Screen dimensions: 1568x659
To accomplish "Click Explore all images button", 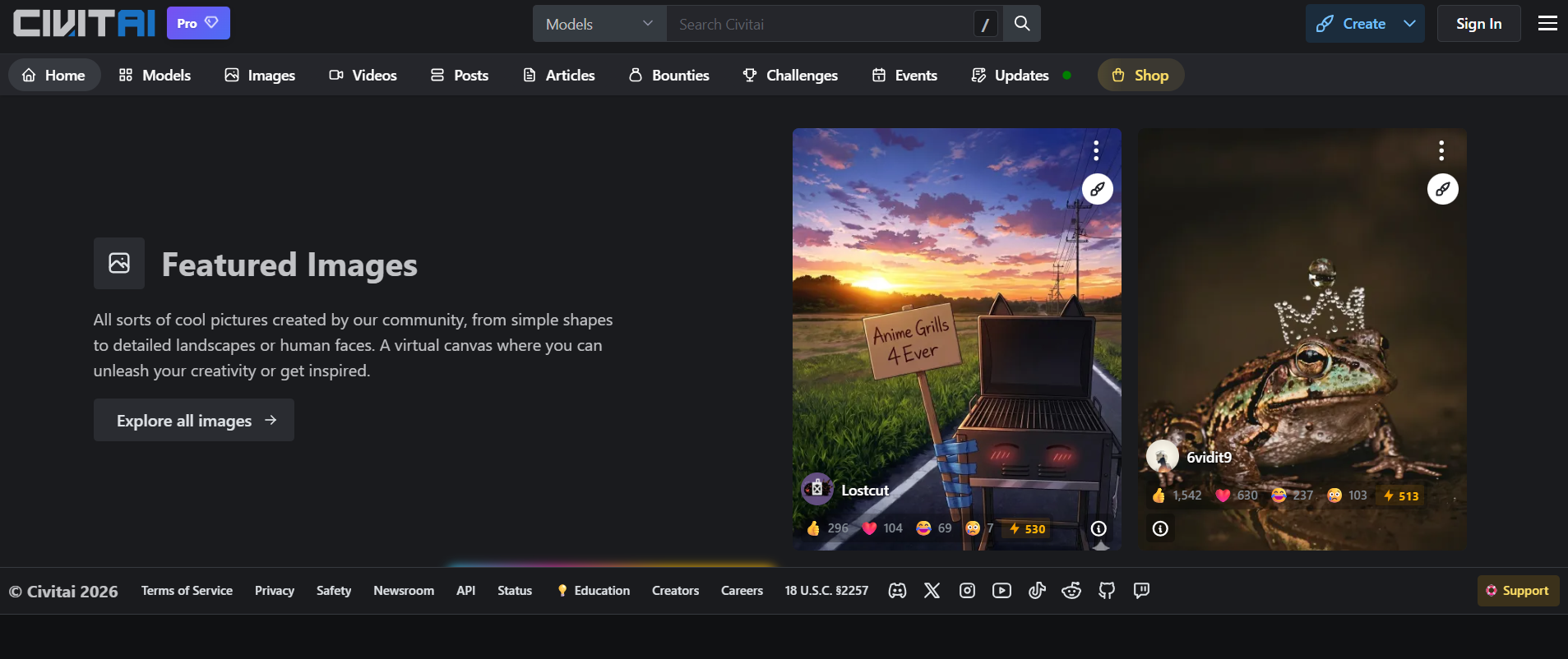I will coord(194,421).
